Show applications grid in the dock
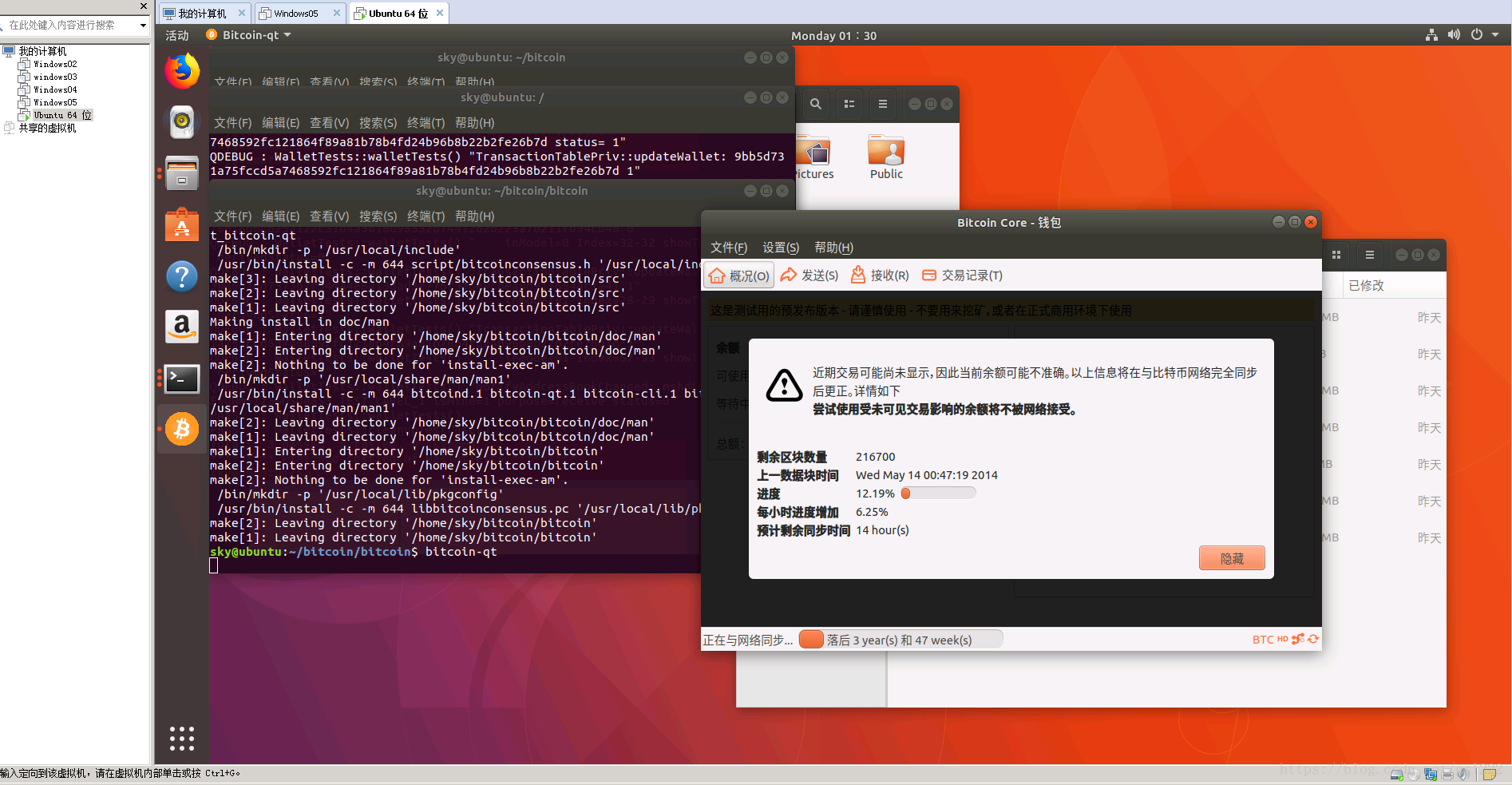 [182, 738]
